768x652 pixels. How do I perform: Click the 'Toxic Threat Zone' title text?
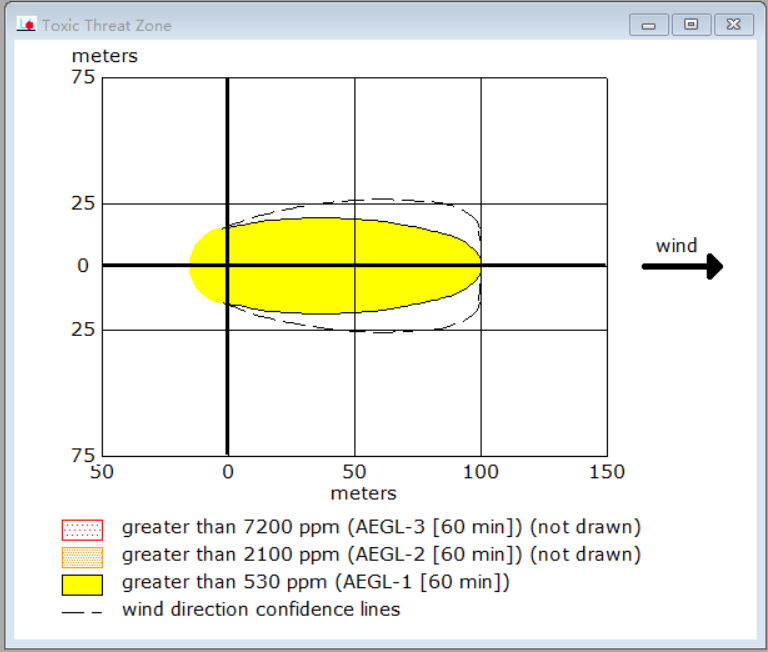pos(107,25)
